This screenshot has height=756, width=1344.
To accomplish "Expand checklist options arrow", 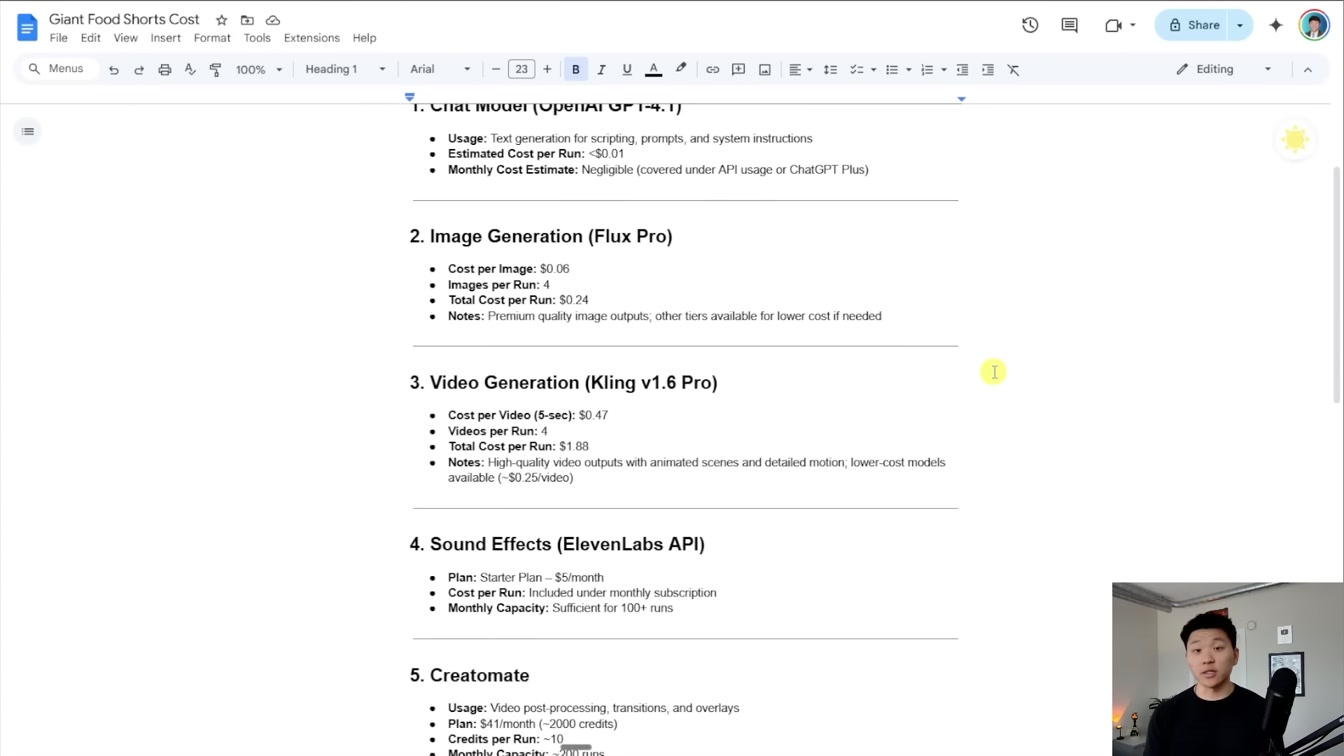I will coord(873,70).
